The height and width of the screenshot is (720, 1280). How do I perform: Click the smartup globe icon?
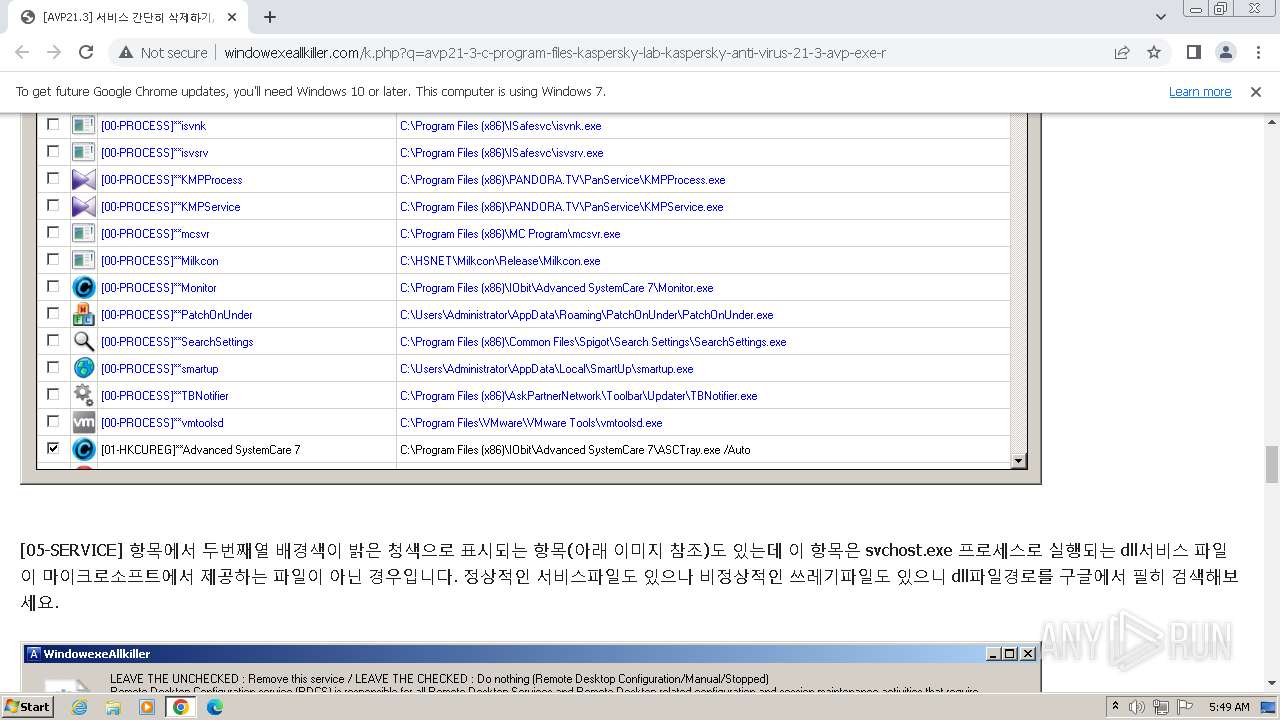[x=84, y=369]
